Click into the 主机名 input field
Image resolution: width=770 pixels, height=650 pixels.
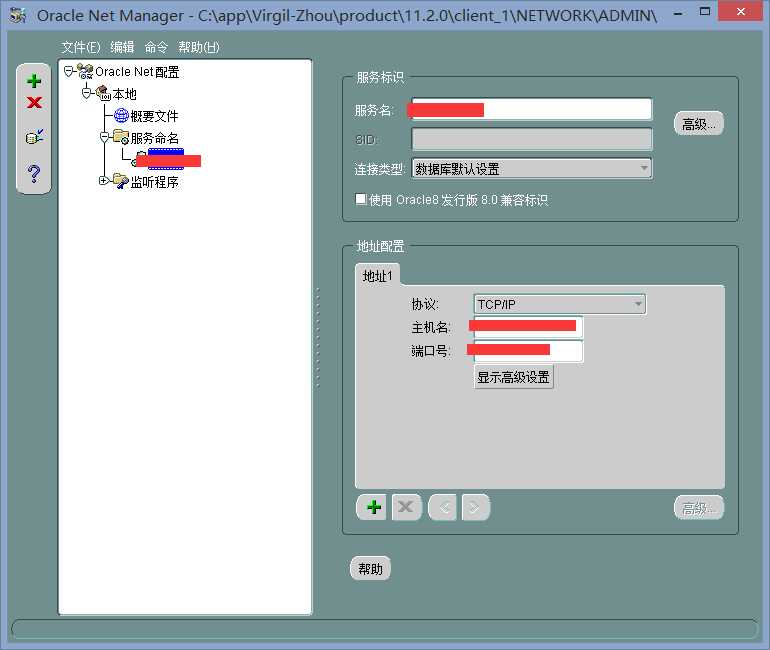pyautogui.click(x=528, y=327)
